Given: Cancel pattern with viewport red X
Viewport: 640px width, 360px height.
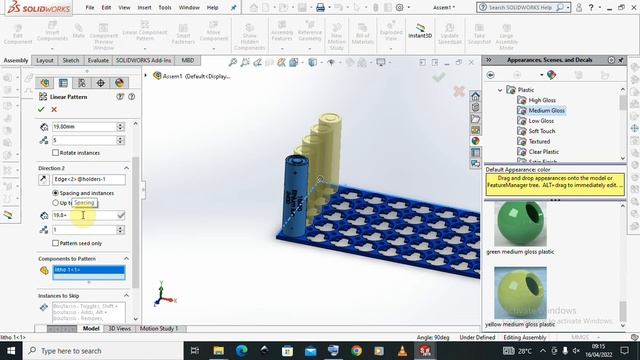Looking at the screenshot, I should (x=459, y=91).
